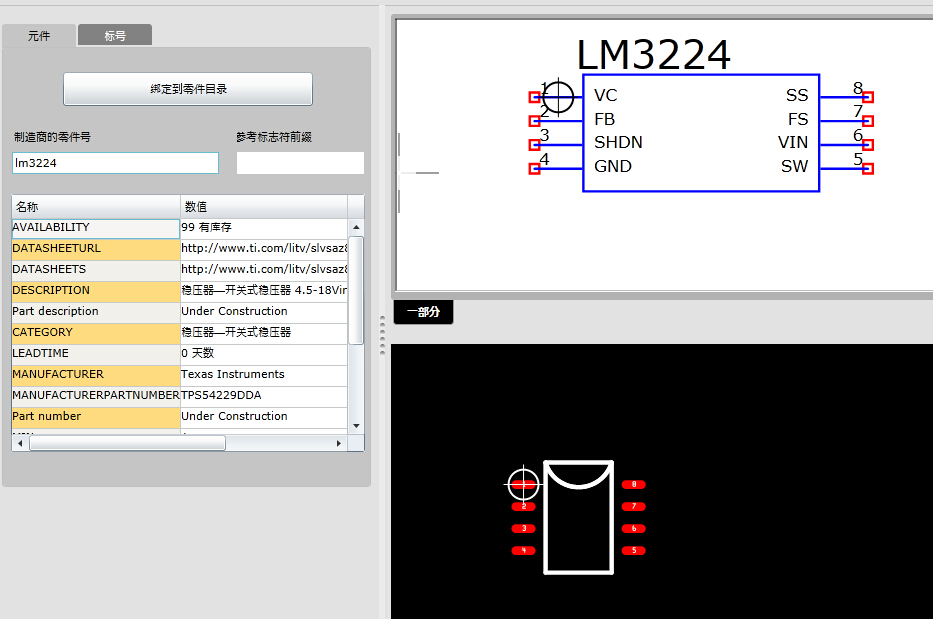Click Part description value Under Construction
Viewport: 933px width, 619px height.
(x=264, y=311)
